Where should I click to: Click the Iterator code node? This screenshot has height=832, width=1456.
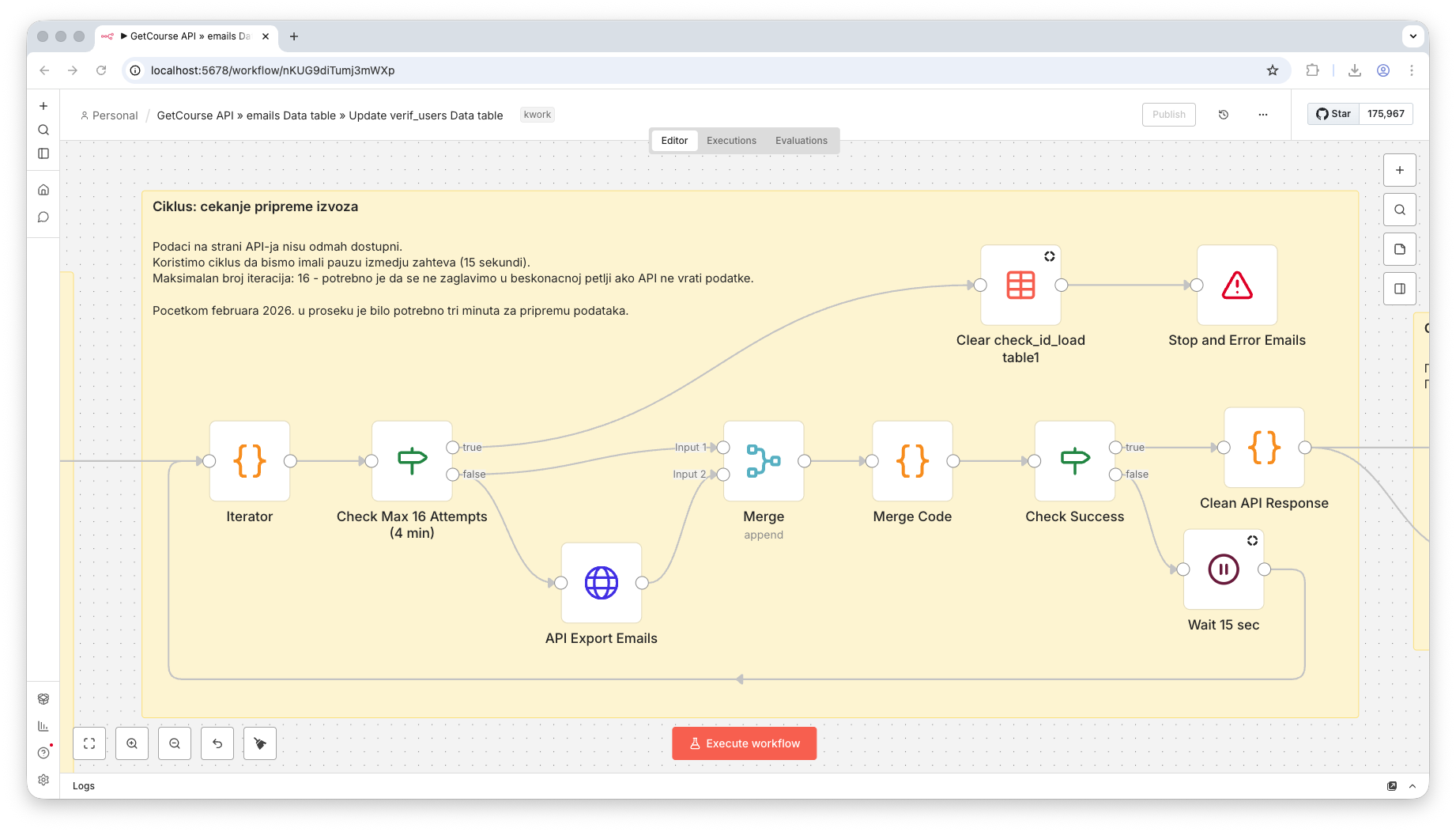pyautogui.click(x=249, y=461)
